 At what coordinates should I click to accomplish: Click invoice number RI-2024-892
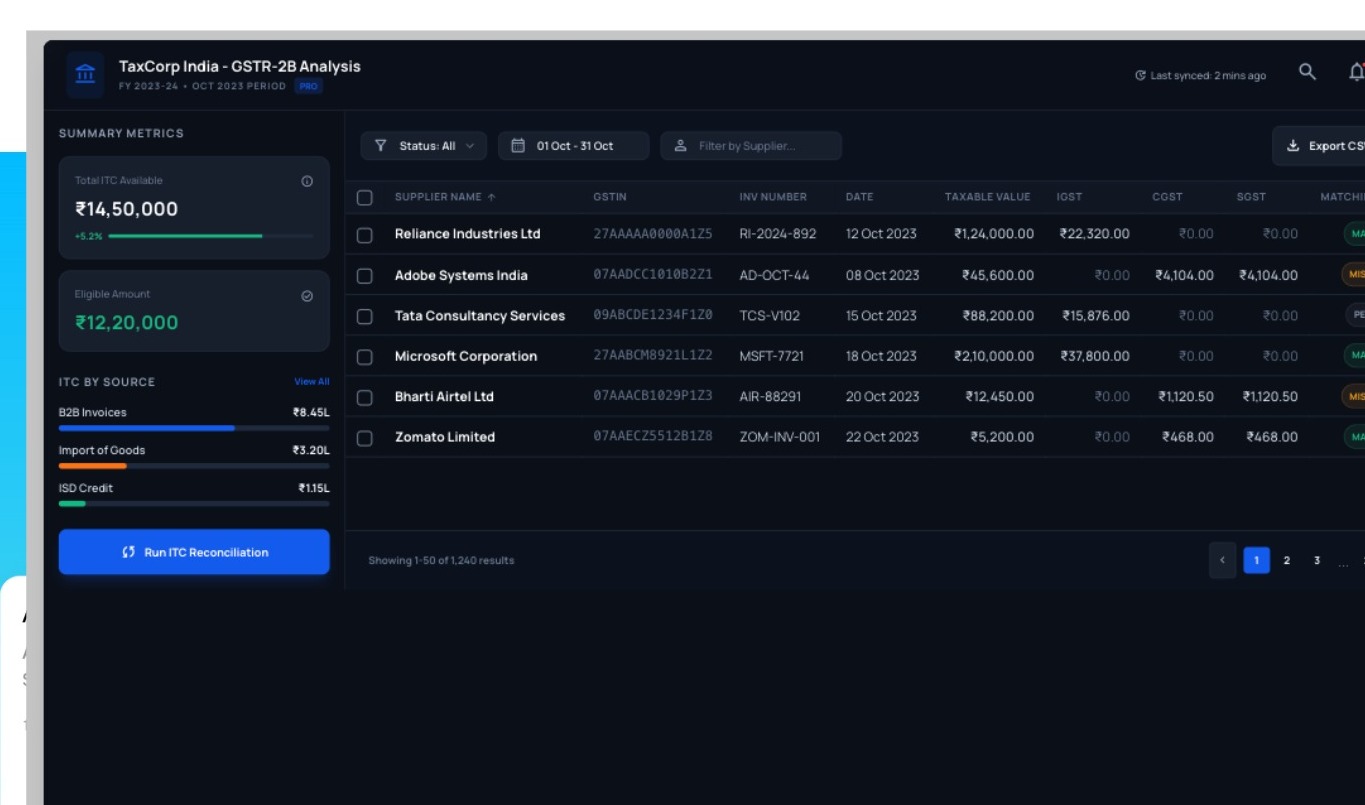(x=778, y=234)
